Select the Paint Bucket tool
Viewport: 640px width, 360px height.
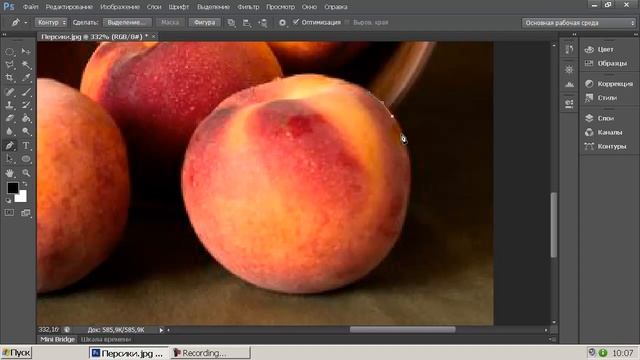click(x=26, y=118)
